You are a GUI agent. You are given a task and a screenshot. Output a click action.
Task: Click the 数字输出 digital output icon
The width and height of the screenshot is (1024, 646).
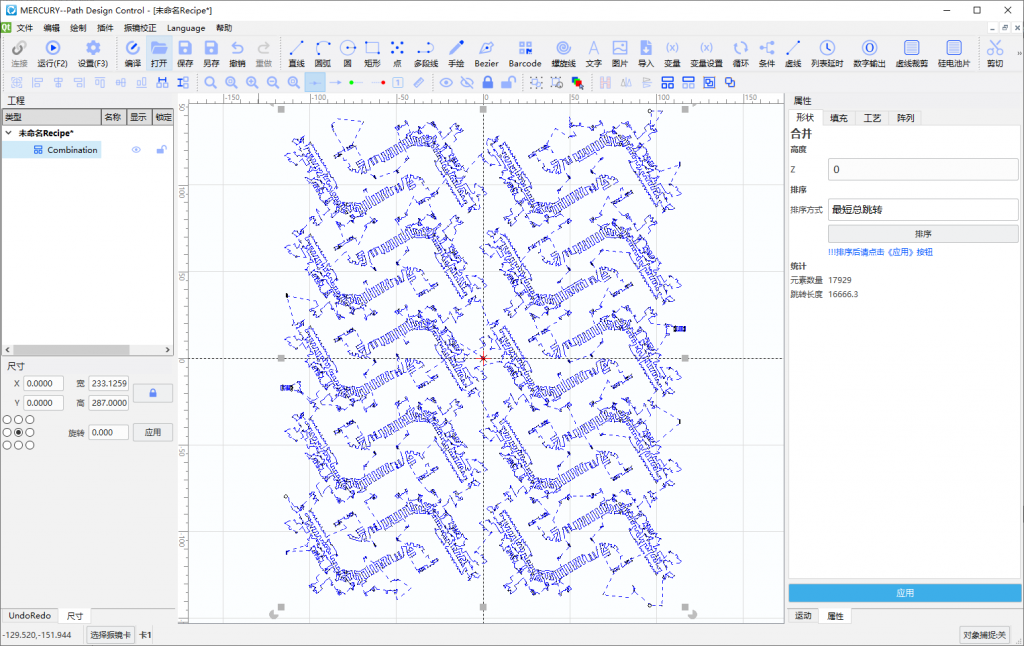click(869, 48)
